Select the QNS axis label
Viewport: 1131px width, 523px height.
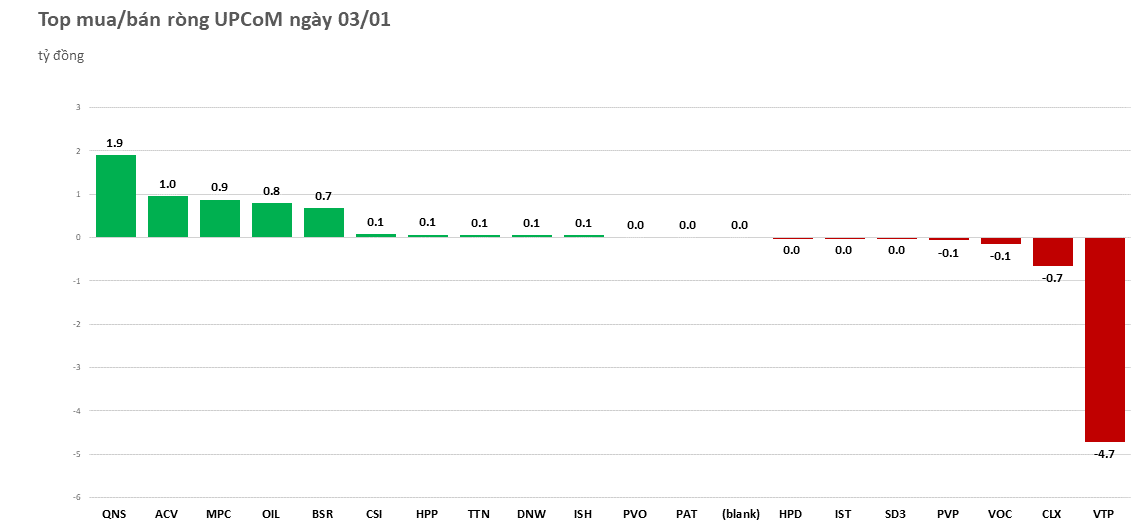coord(115,514)
